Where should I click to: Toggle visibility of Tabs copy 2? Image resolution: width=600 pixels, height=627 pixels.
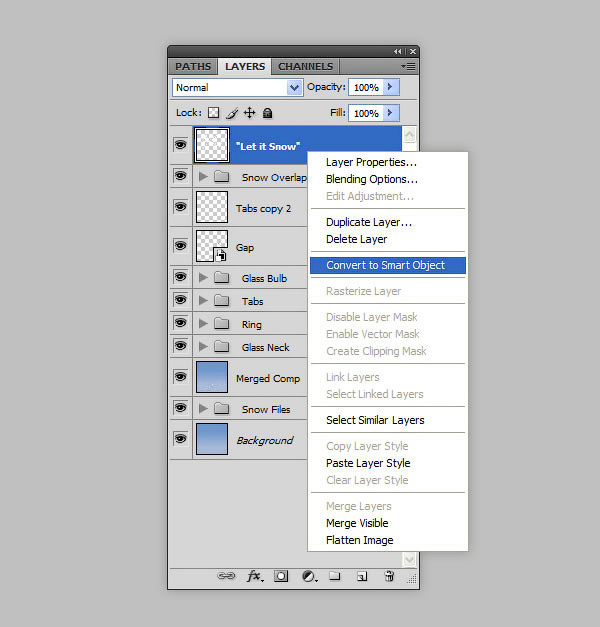coord(180,207)
